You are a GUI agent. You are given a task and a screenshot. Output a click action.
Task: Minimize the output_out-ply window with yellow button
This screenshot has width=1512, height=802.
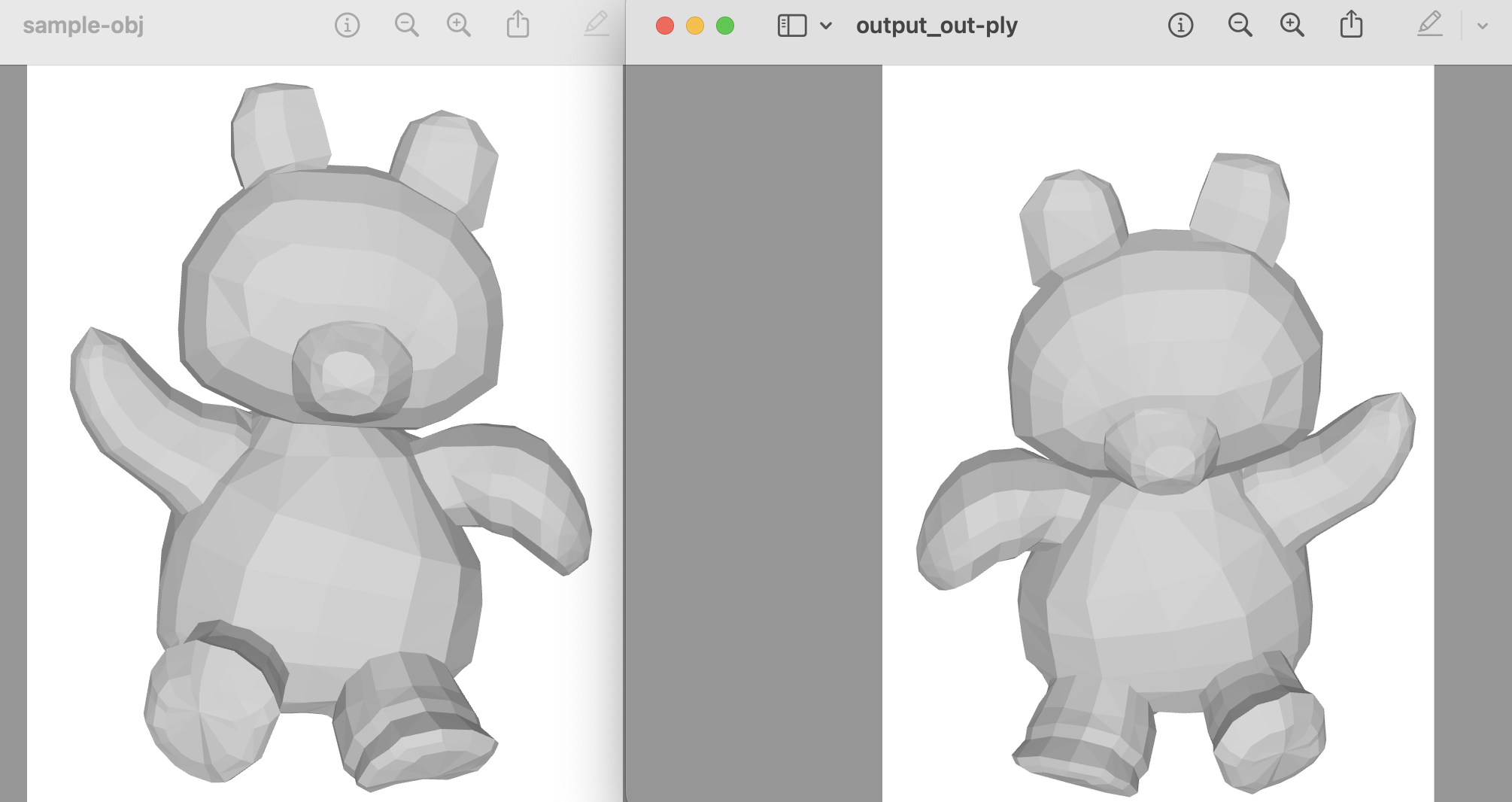[695, 26]
